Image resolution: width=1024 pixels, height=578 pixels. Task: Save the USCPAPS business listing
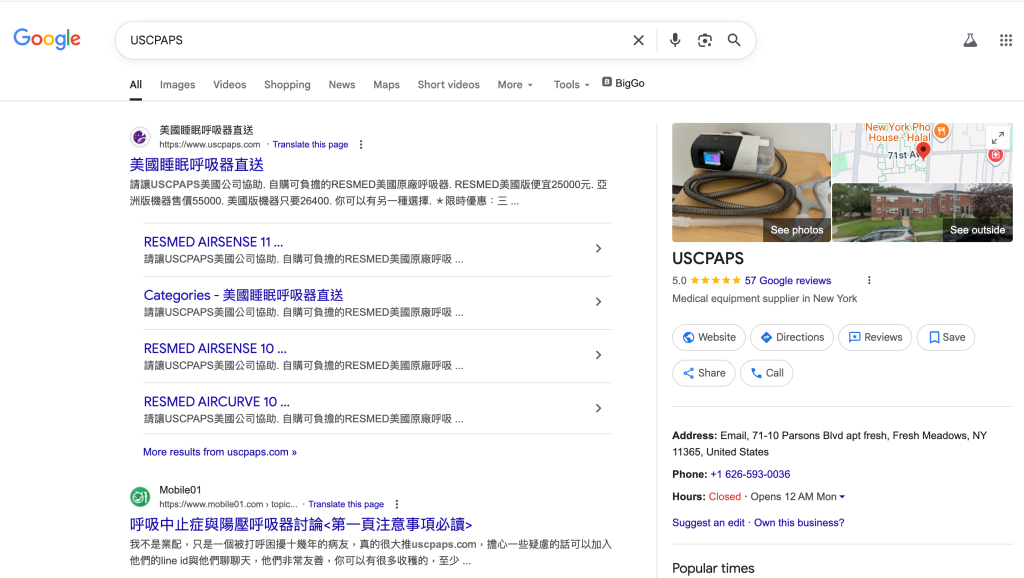(945, 338)
